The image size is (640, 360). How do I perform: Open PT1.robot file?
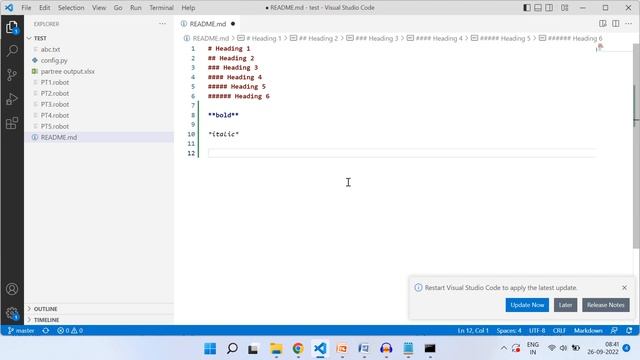point(55,82)
